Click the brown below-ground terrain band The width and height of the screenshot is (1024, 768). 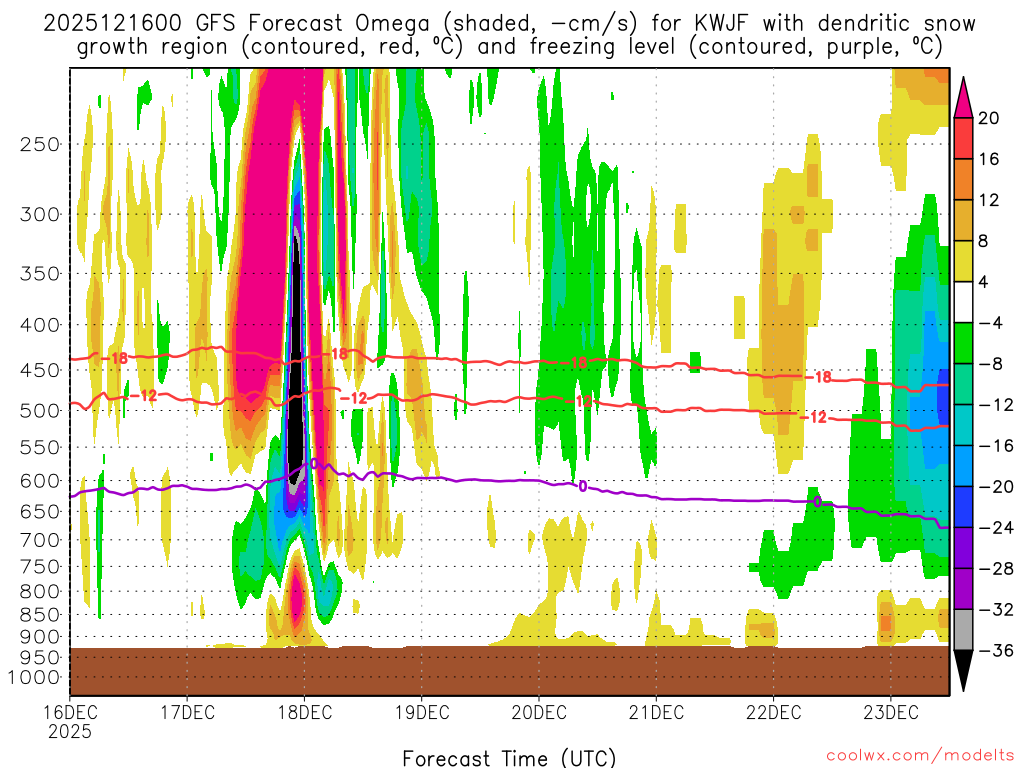tap(509, 671)
